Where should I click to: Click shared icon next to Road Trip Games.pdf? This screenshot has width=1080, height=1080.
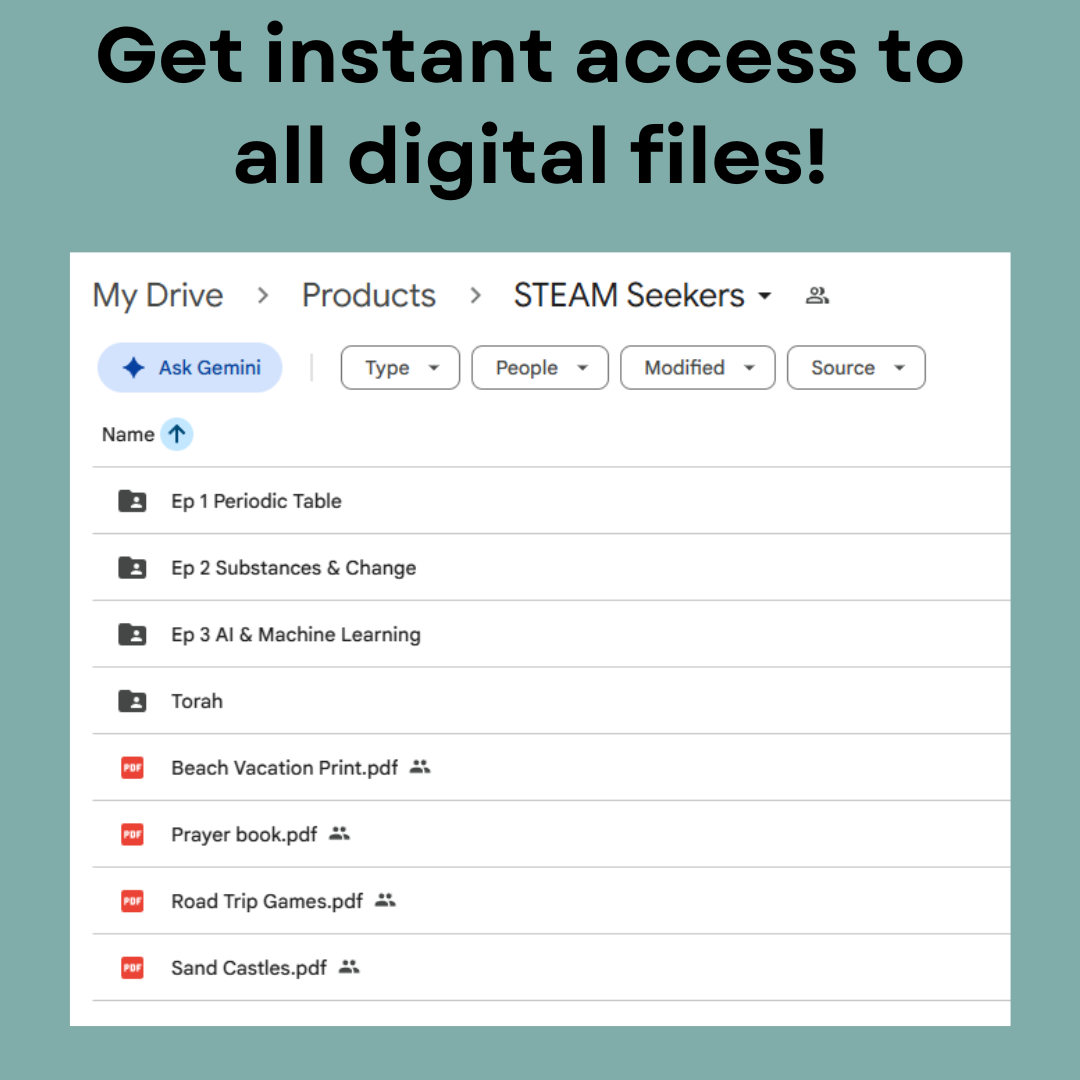(x=385, y=900)
